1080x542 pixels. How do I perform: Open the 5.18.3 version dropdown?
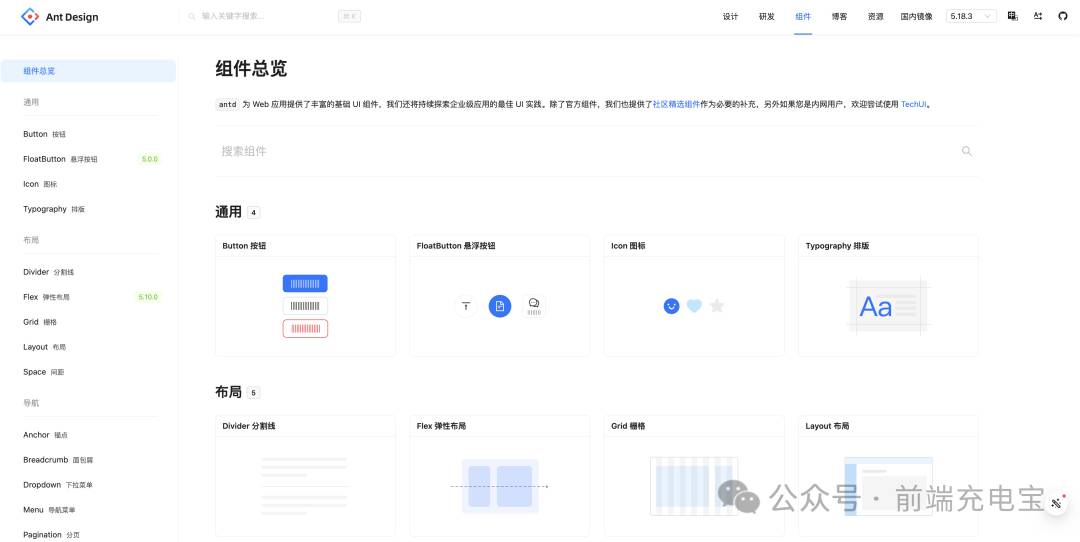click(971, 16)
